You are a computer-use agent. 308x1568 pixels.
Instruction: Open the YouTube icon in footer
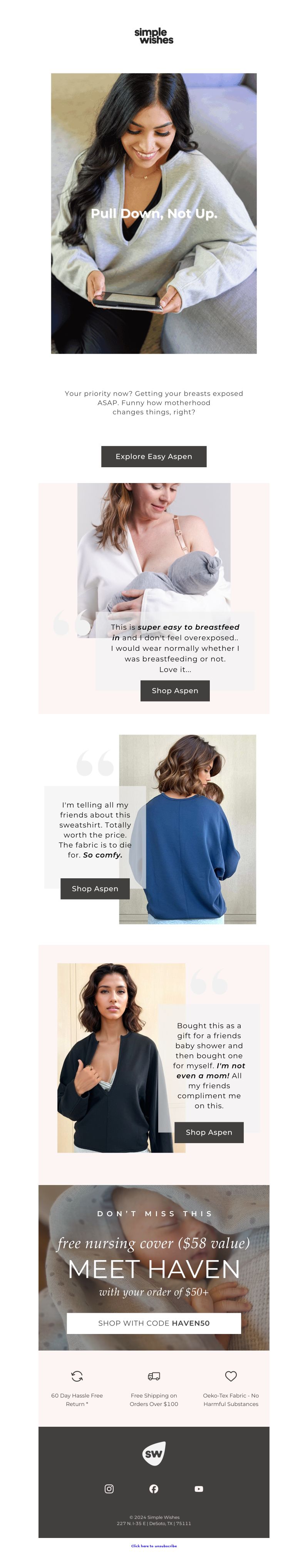(x=199, y=1489)
